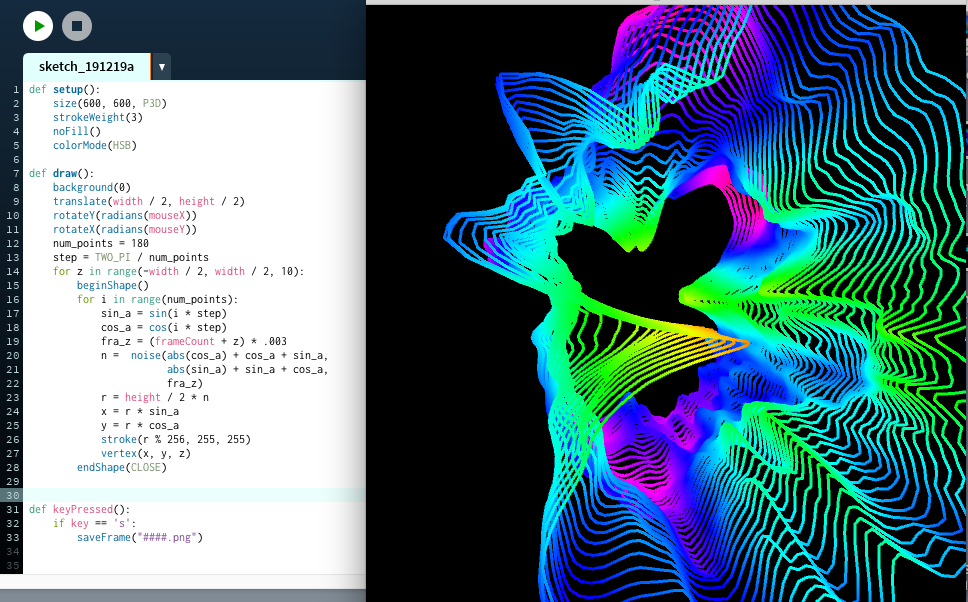968x602 pixels.
Task: Click the colorMode(HSB) statement
Action: point(94,145)
